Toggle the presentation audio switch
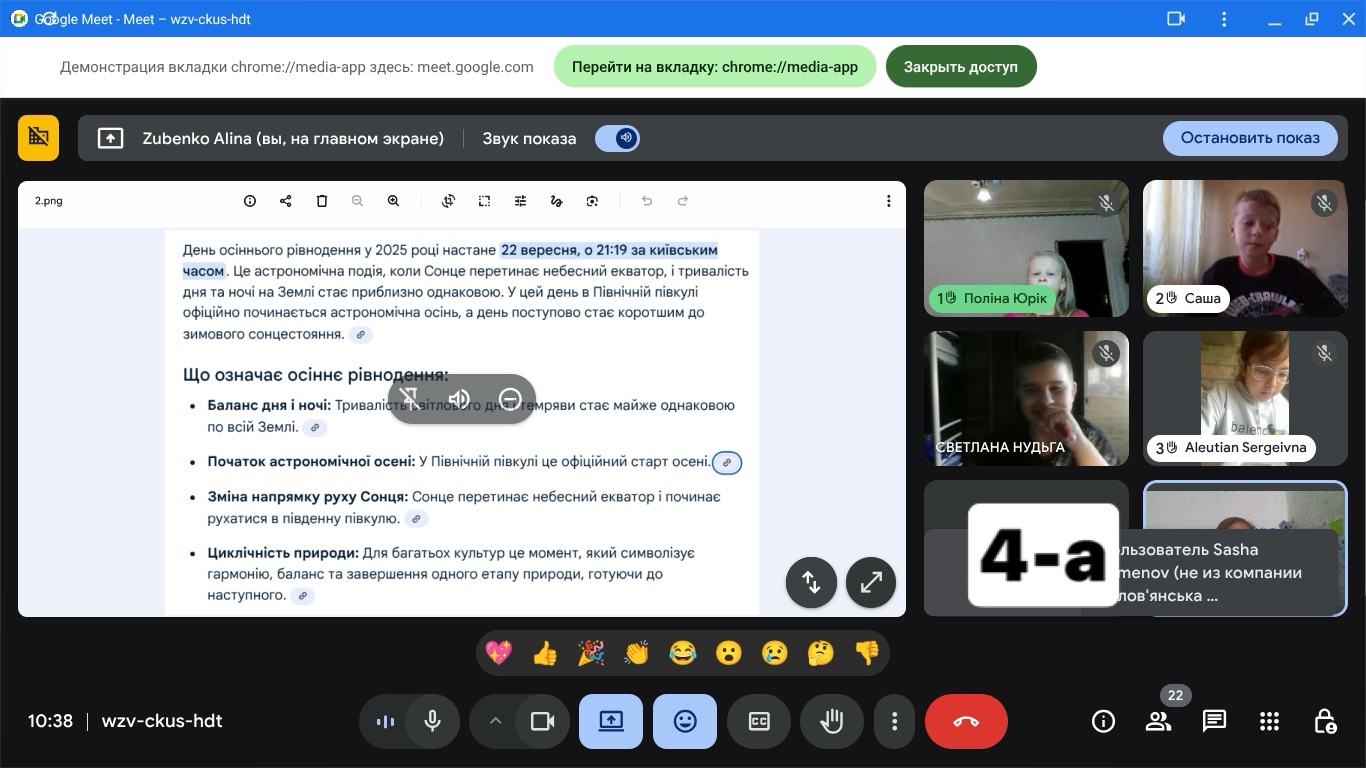Viewport: 1366px width, 768px height. coord(617,138)
